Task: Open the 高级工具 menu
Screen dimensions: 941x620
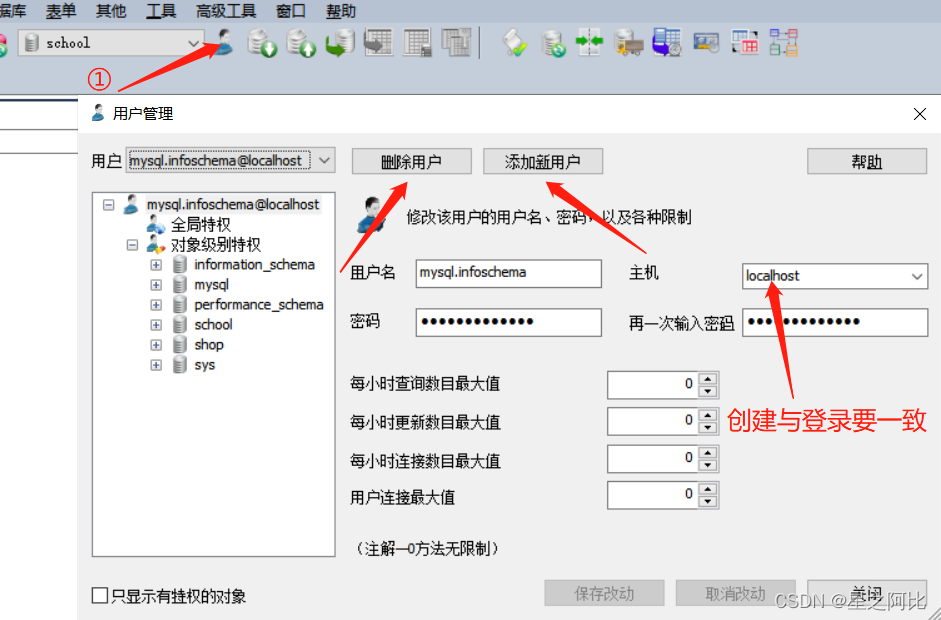Action: click(226, 11)
